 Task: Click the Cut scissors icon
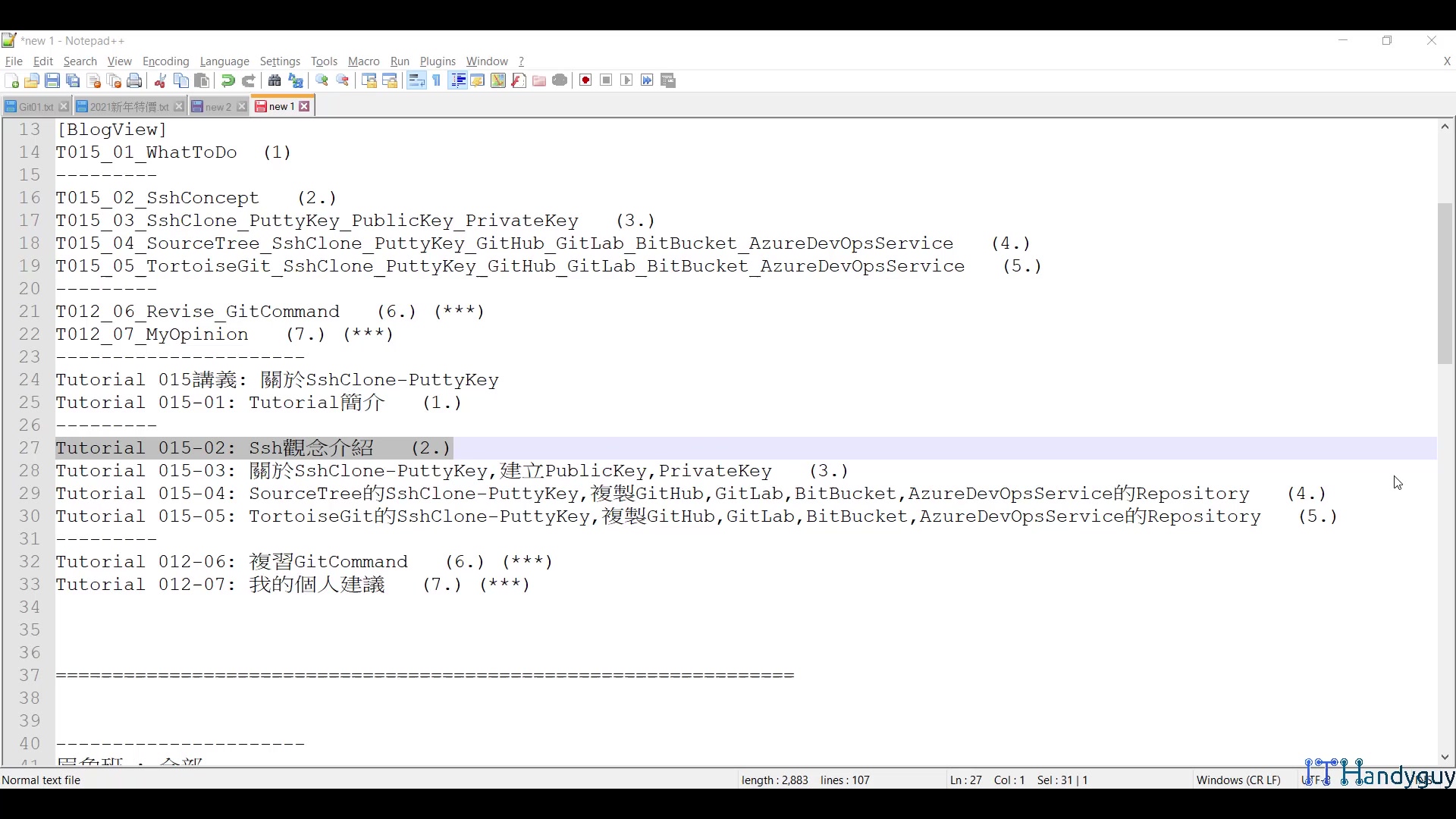click(x=160, y=81)
